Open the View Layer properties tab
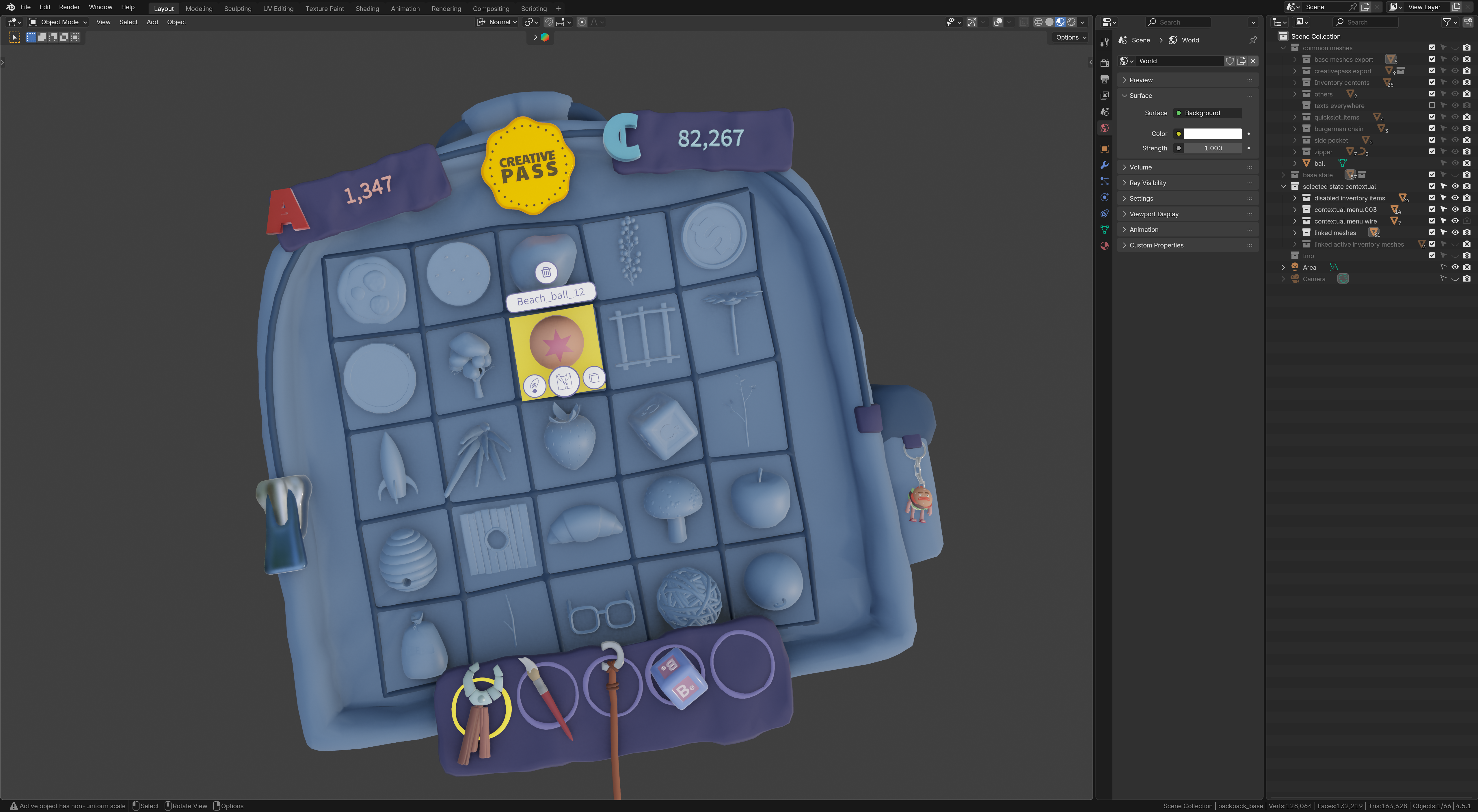Image resolution: width=1478 pixels, height=812 pixels. tap(1105, 95)
